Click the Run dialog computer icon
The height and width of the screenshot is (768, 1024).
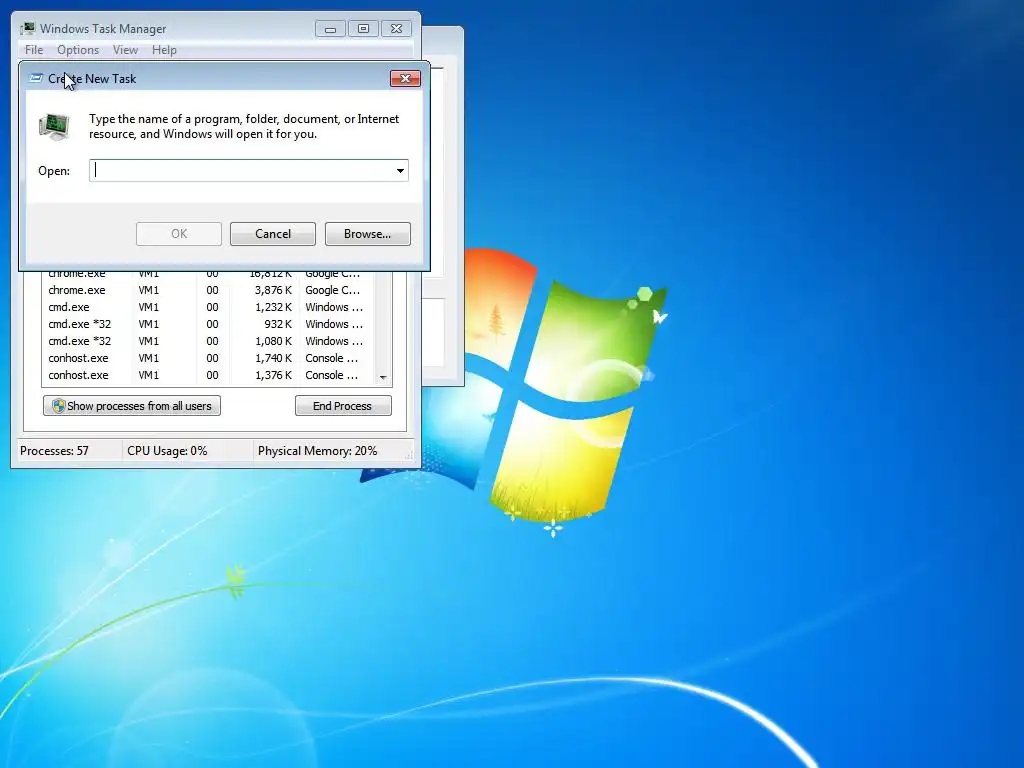(x=54, y=126)
